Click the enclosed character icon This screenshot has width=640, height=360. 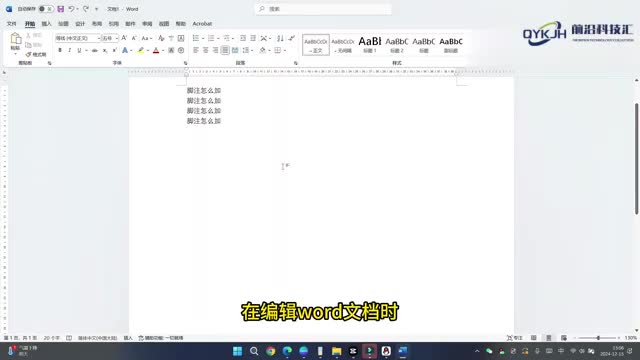(x=181, y=50)
